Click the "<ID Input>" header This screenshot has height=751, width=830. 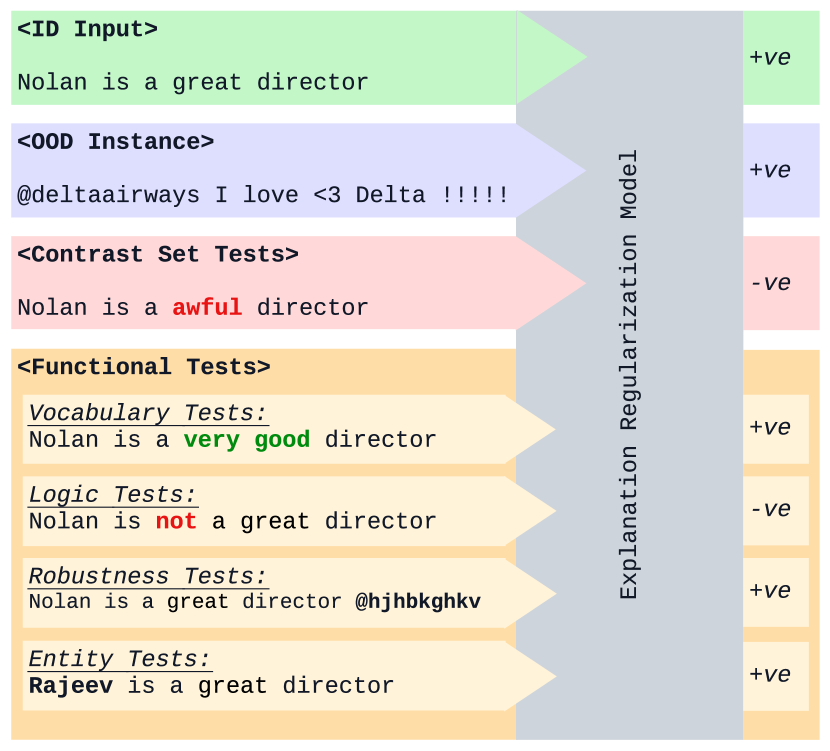88,29
